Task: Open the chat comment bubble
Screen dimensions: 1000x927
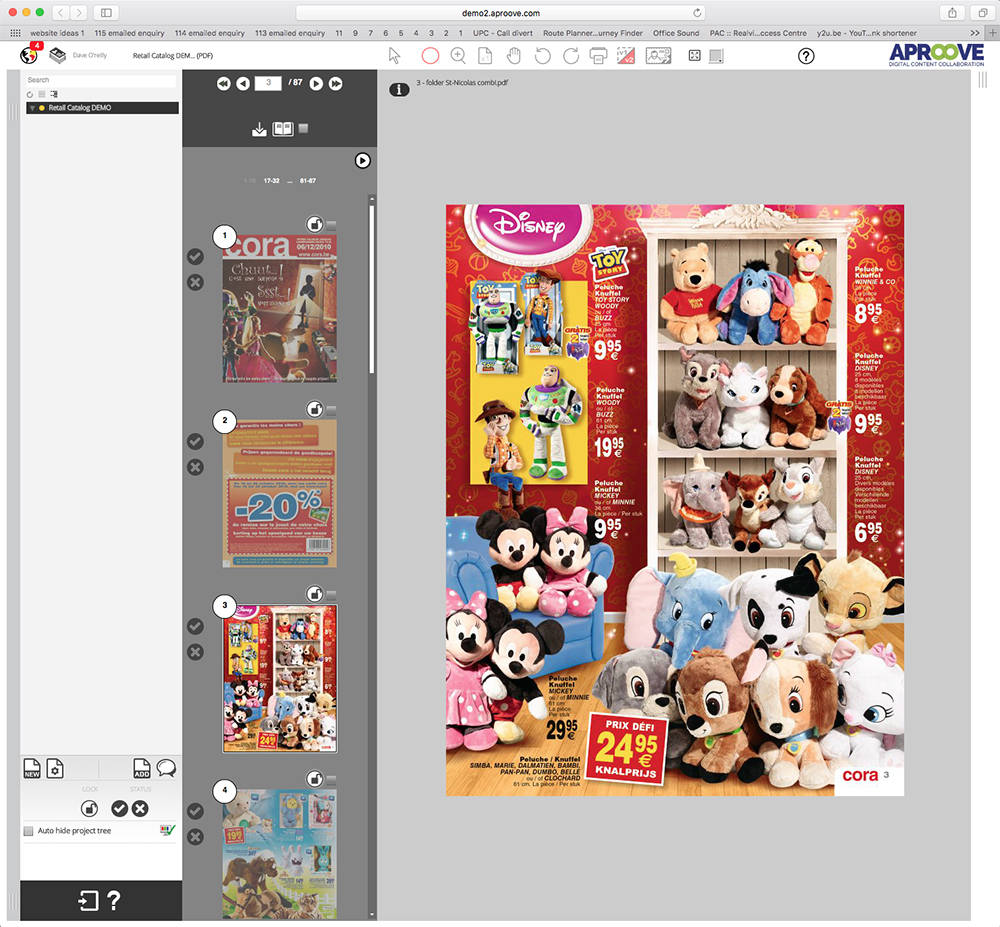Action: point(166,768)
